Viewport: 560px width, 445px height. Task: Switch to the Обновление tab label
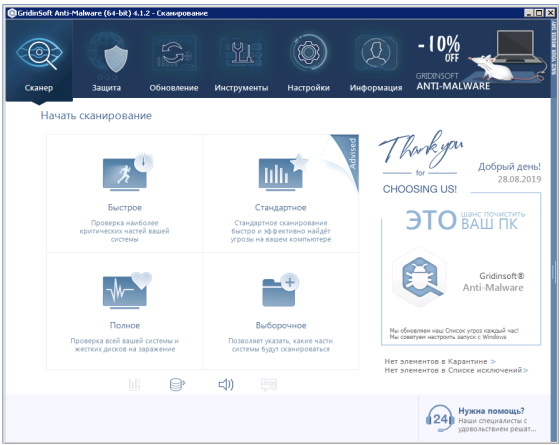click(x=174, y=88)
